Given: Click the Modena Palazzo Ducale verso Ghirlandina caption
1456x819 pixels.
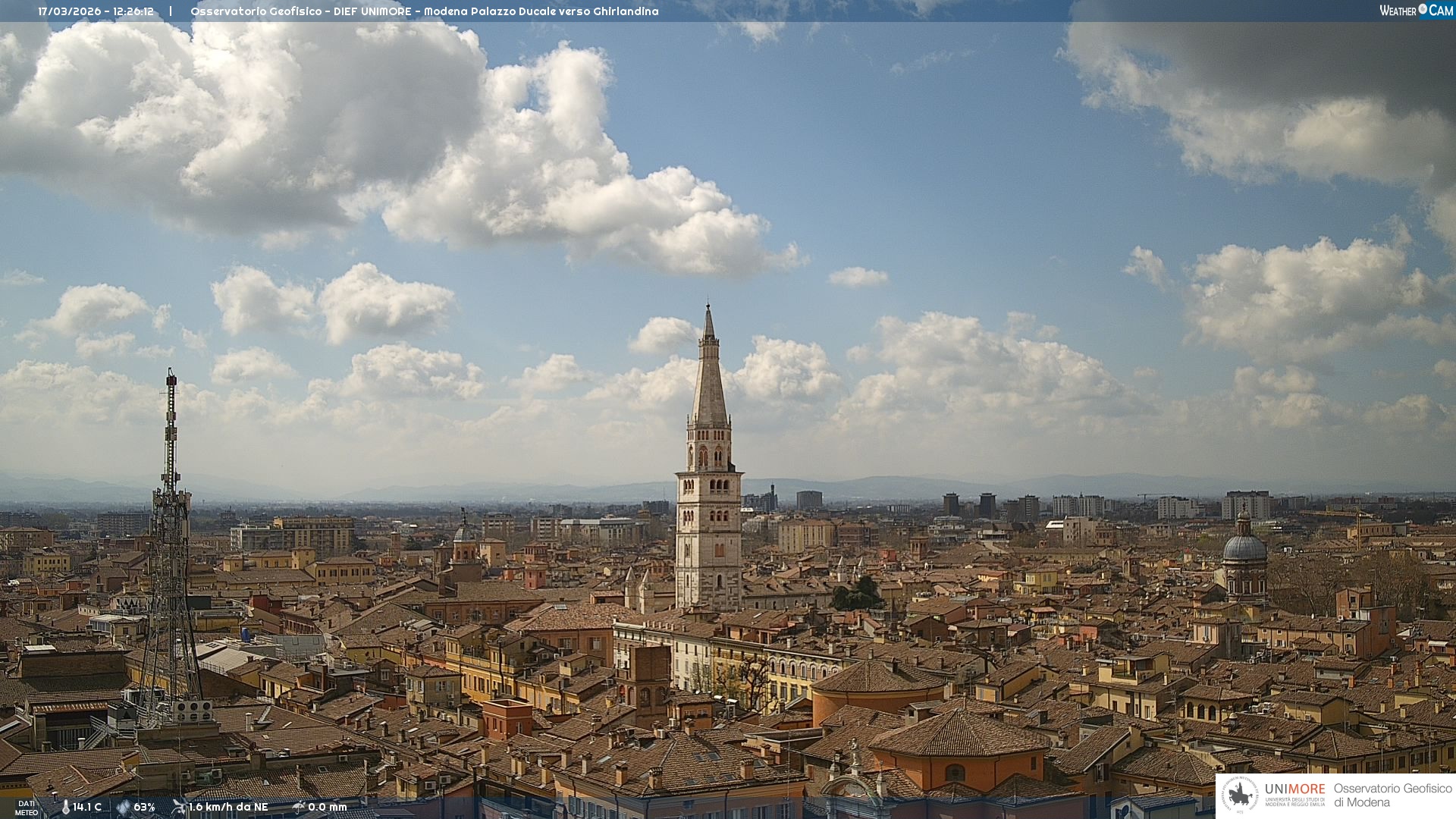Looking at the screenshot, I should pos(541,11).
